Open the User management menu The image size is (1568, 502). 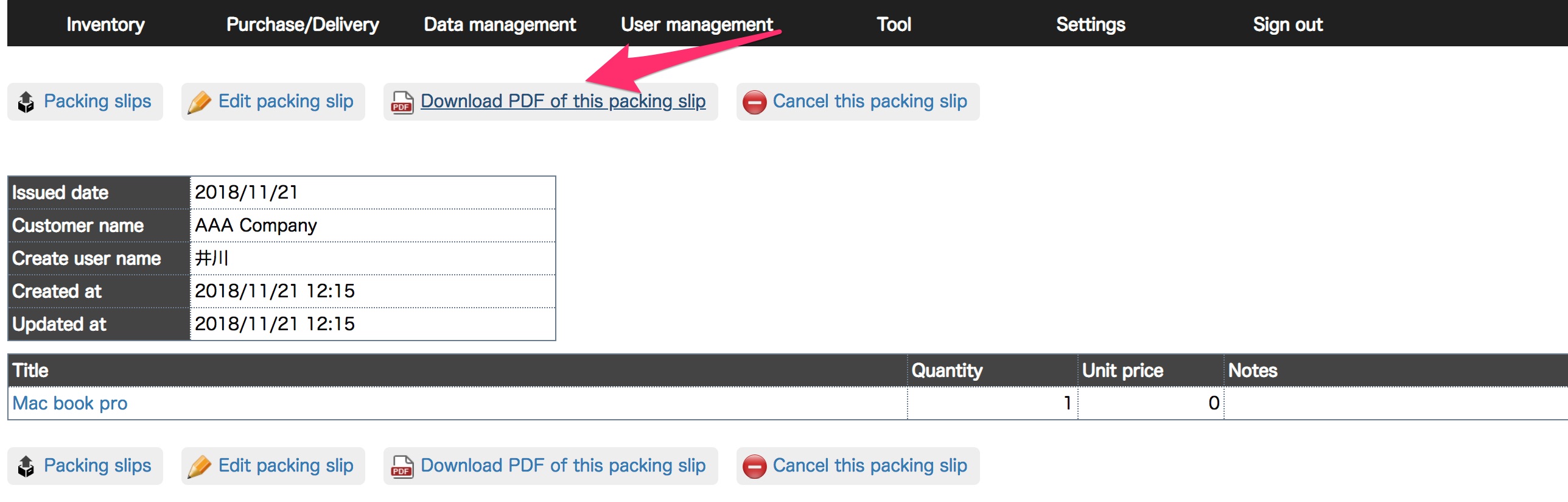pos(697,24)
